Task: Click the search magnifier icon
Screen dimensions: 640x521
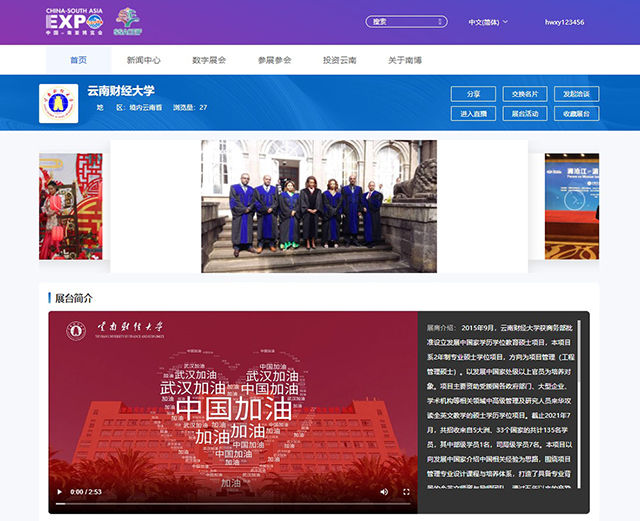Action: tap(441, 21)
